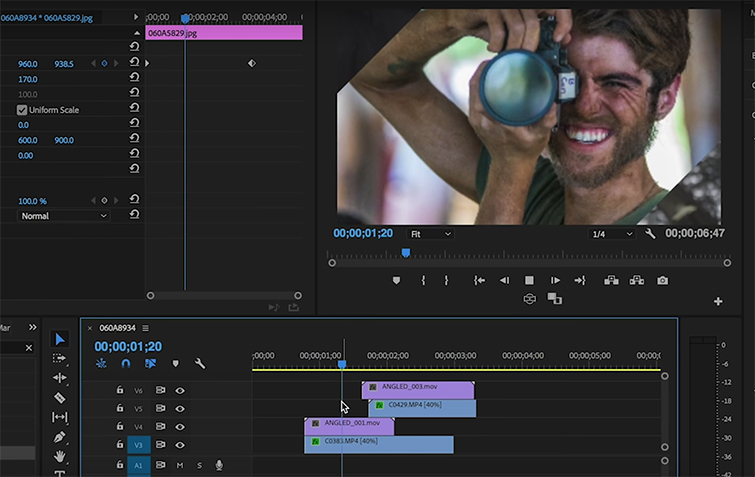The width and height of the screenshot is (755, 477).
Task: Uncheck the Uniform Scale checkbox
Action: (x=22, y=110)
